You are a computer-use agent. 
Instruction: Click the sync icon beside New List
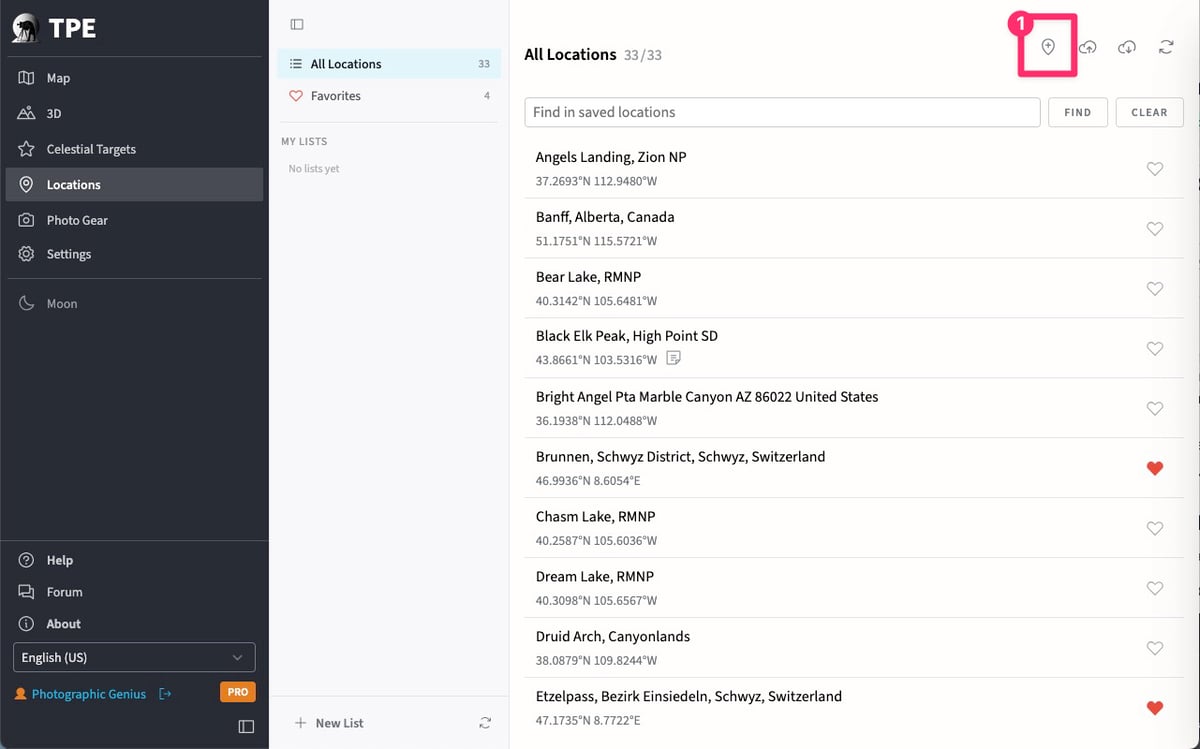[485, 723]
